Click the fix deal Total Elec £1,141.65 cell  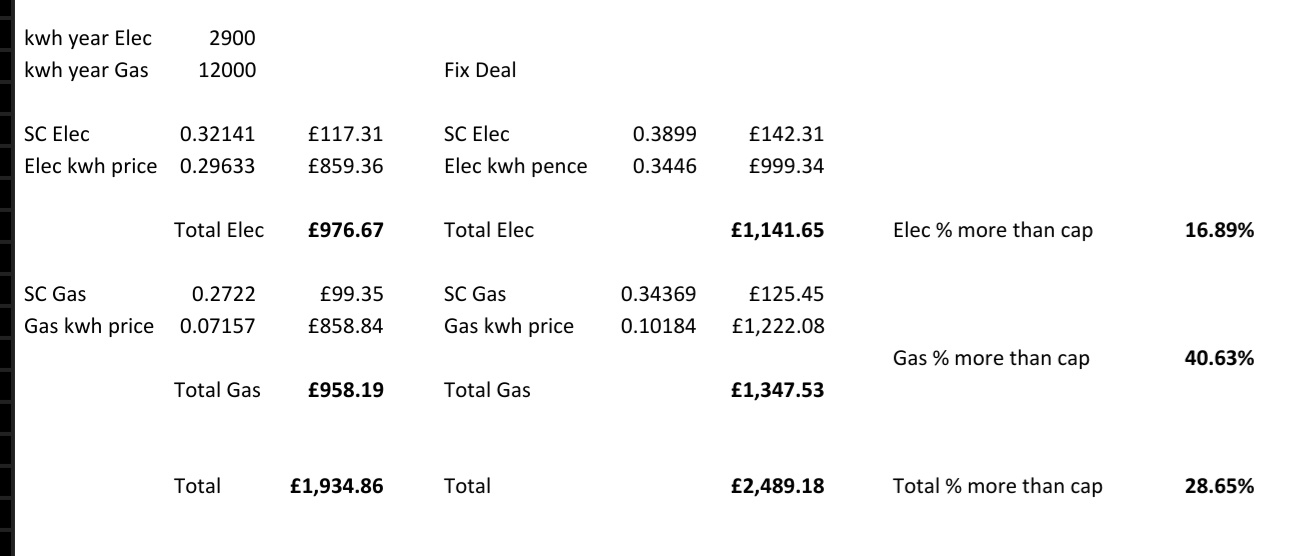tap(778, 230)
